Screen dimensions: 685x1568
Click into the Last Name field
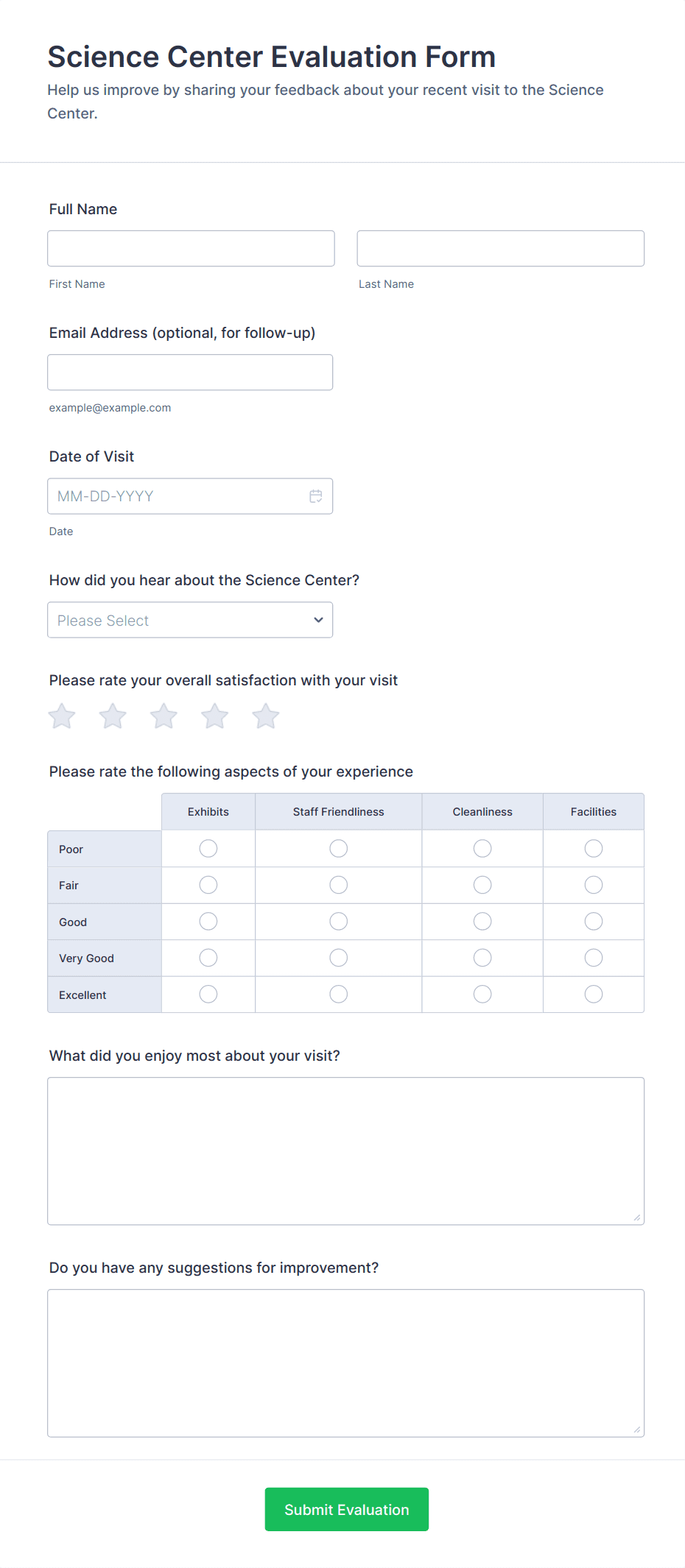[x=501, y=249]
